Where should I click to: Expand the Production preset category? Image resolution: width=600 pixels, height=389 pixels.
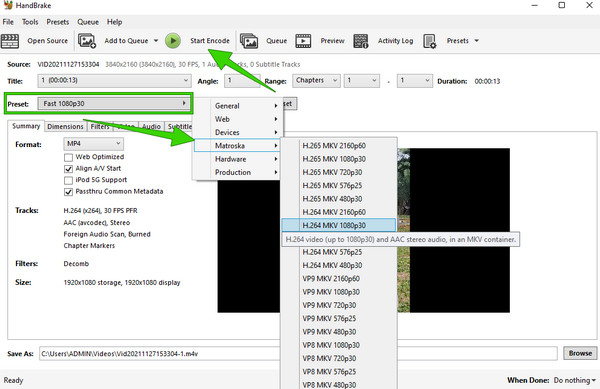click(x=236, y=173)
